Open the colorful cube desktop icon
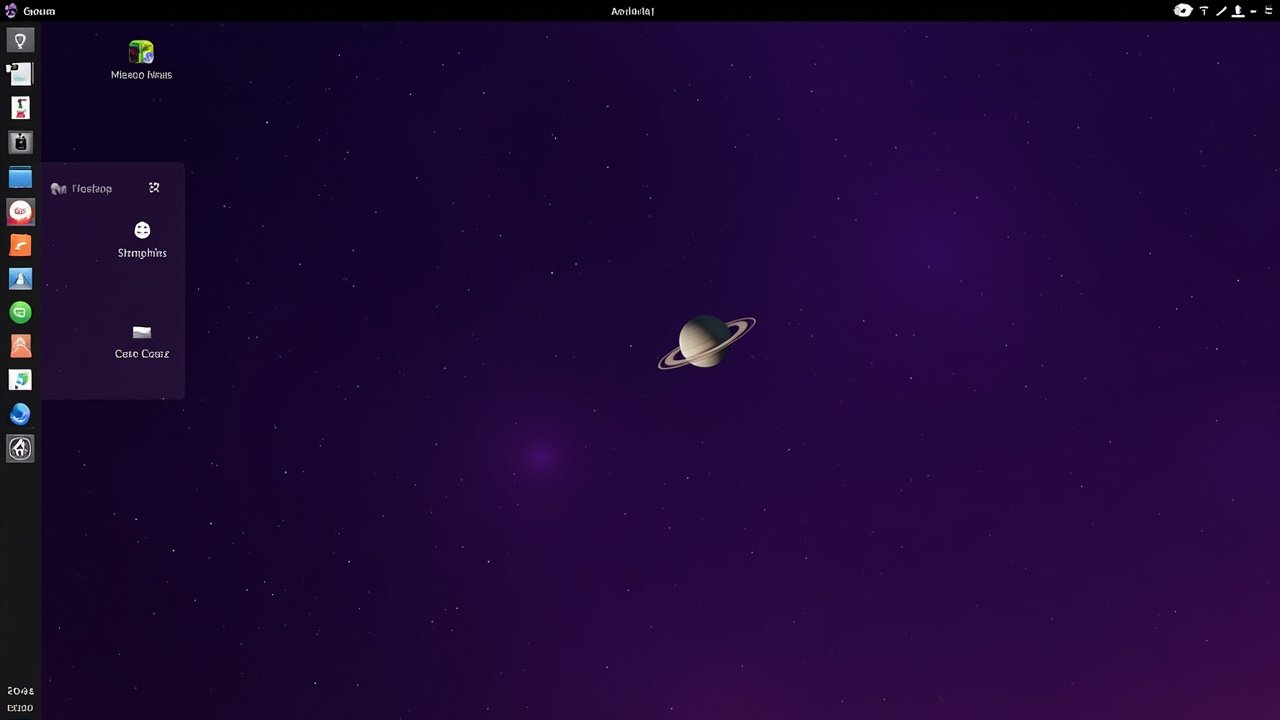Screen dimensions: 1280x720 coord(141,52)
